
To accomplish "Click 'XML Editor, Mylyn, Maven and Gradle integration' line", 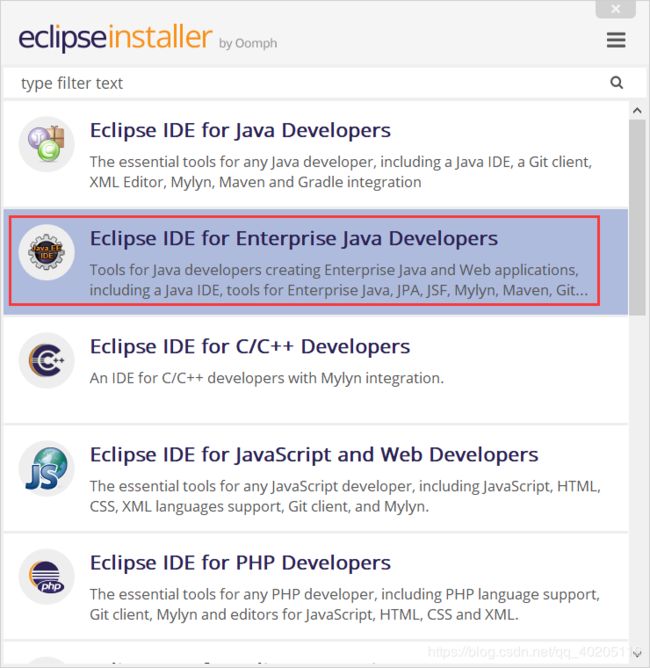I will click(256, 182).
